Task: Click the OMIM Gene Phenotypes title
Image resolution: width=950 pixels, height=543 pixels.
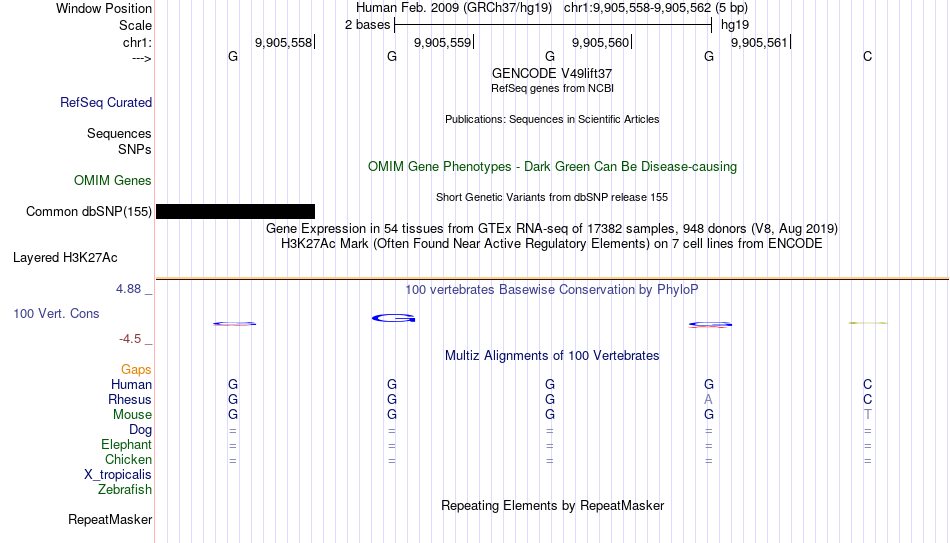Action: coord(552,167)
